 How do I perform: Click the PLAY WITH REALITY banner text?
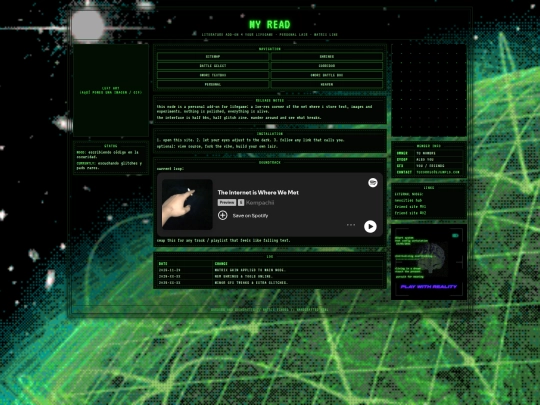pyautogui.click(x=429, y=287)
